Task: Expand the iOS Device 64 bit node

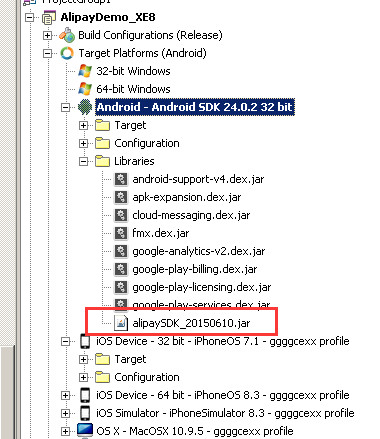Action: [65, 395]
